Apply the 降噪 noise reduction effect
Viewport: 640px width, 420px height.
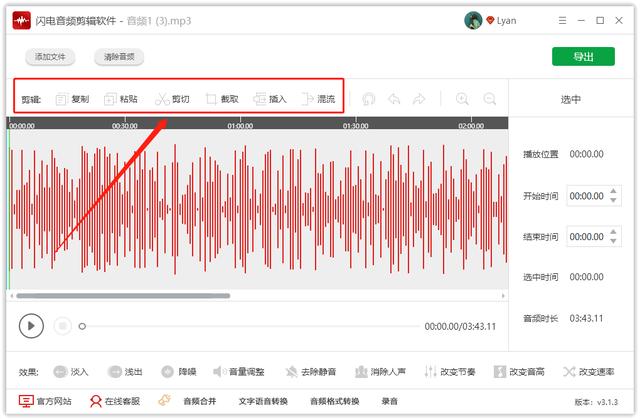click(179, 372)
